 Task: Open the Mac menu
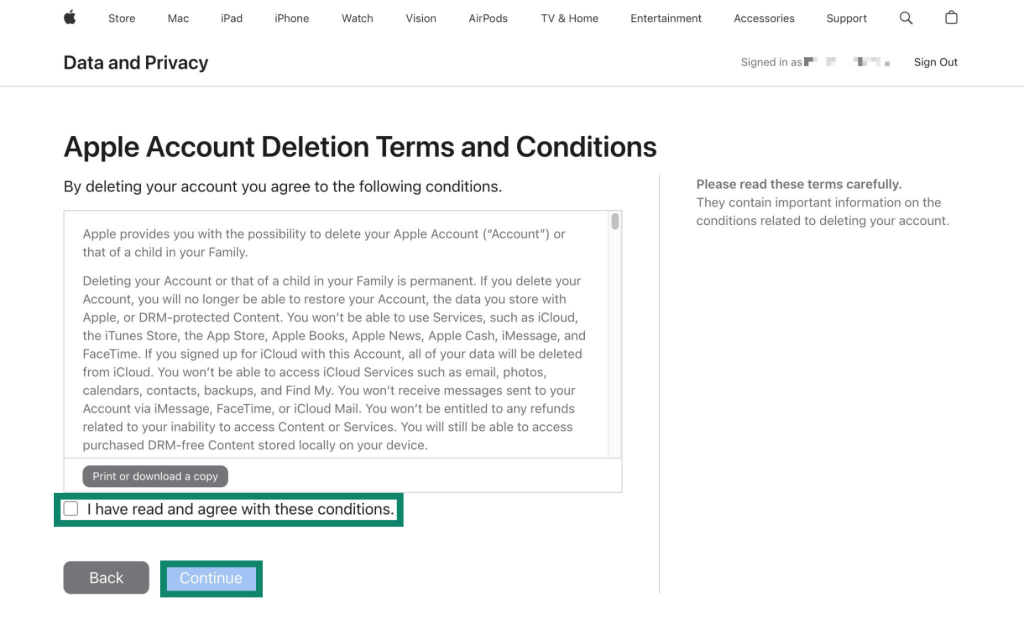pos(178,18)
